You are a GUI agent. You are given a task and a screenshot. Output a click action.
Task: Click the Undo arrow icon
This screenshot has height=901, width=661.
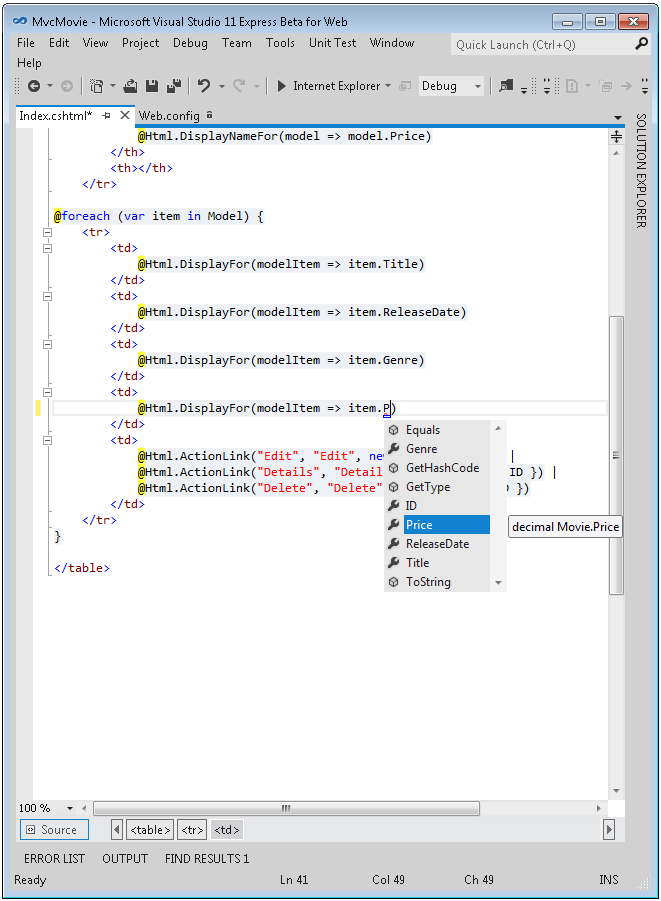pyautogui.click(x=203, y=86)
